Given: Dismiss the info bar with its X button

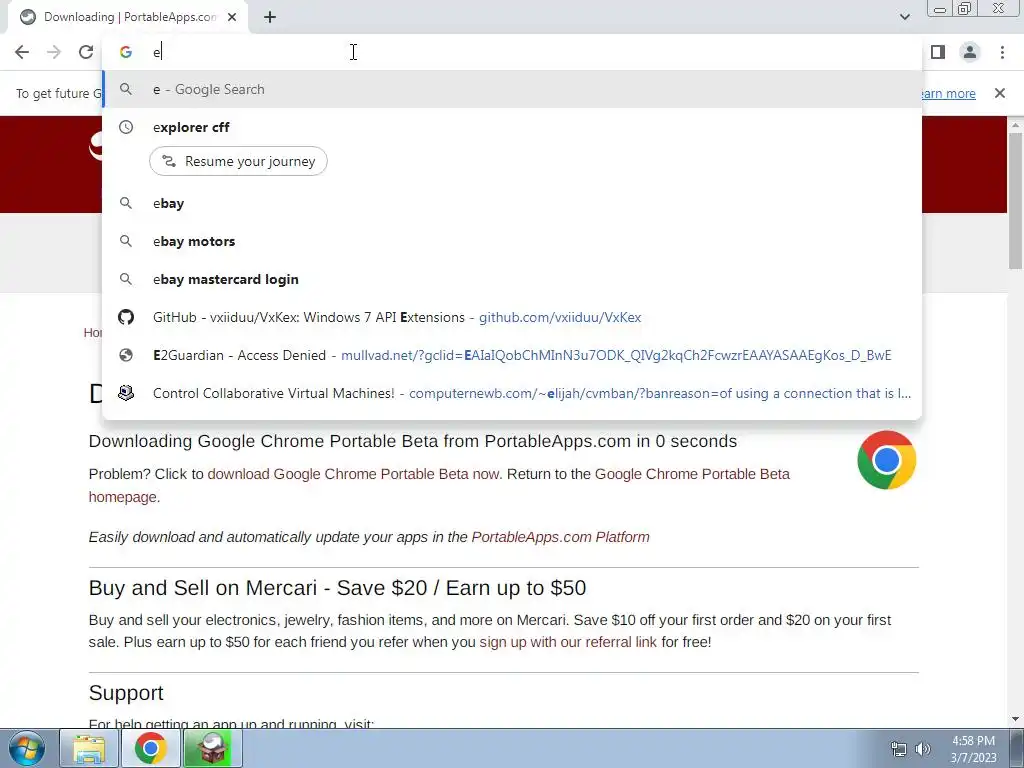Looking at the screenshot, I should click(1000, 93).
